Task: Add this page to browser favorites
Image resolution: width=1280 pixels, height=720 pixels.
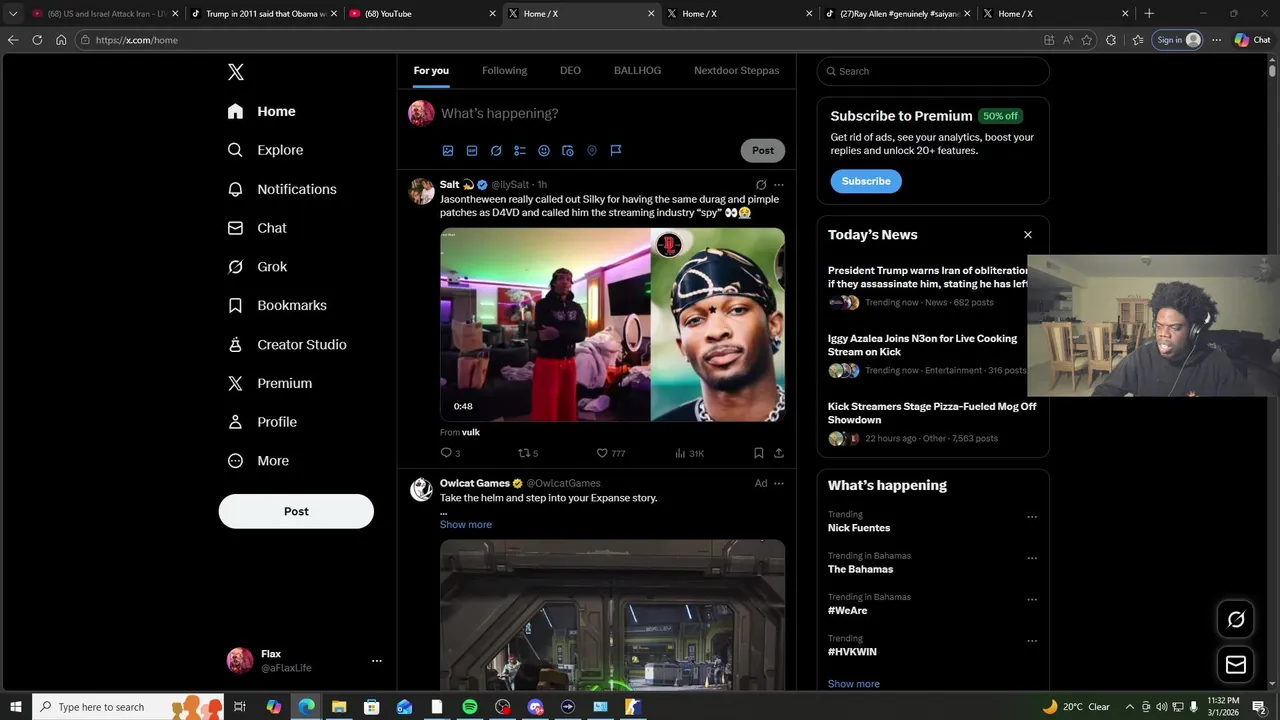Action: pyautogui.click(x=1087, y=40)
